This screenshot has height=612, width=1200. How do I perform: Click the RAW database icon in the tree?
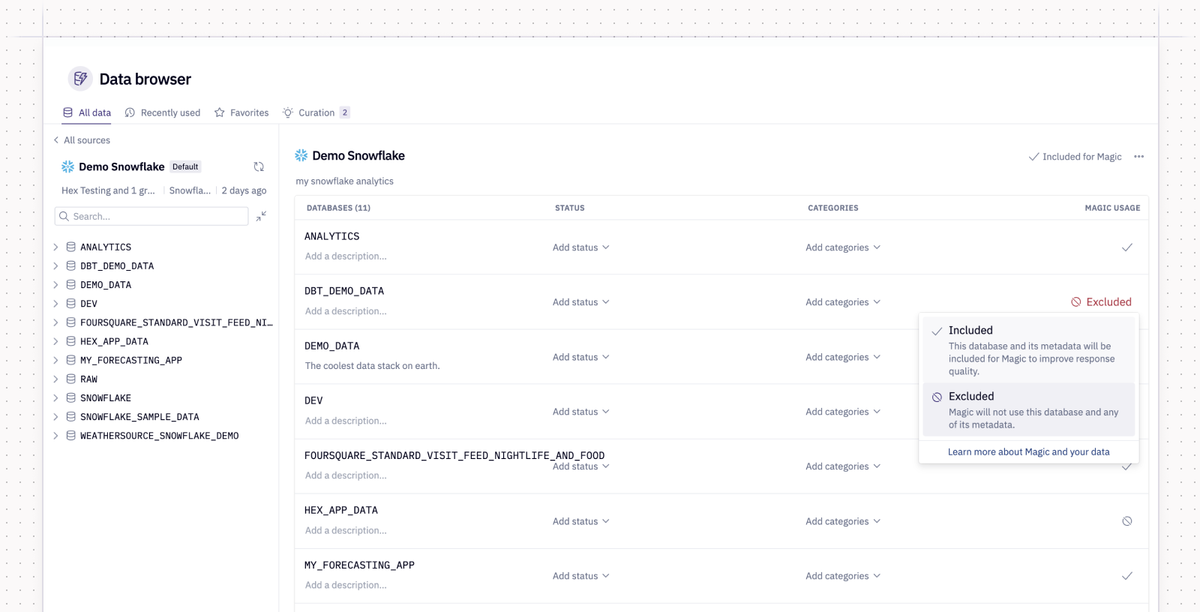tap(71, 379)
